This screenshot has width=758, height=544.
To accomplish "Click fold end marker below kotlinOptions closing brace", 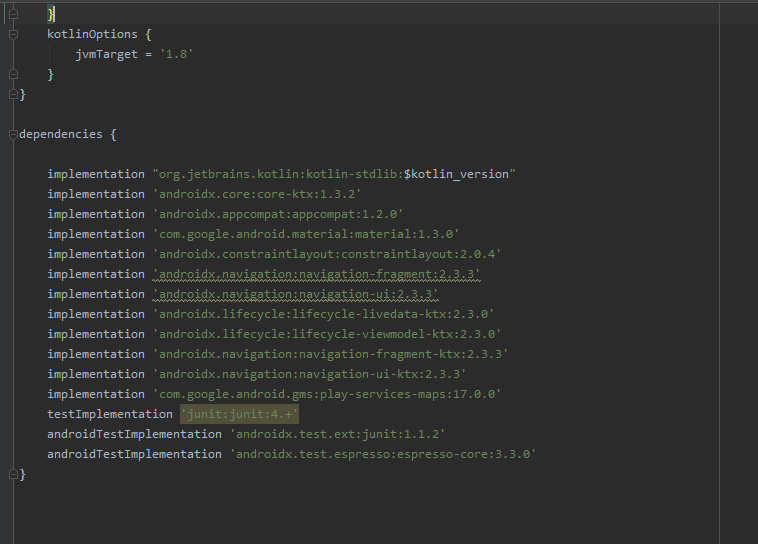I will tap(14, 94).
